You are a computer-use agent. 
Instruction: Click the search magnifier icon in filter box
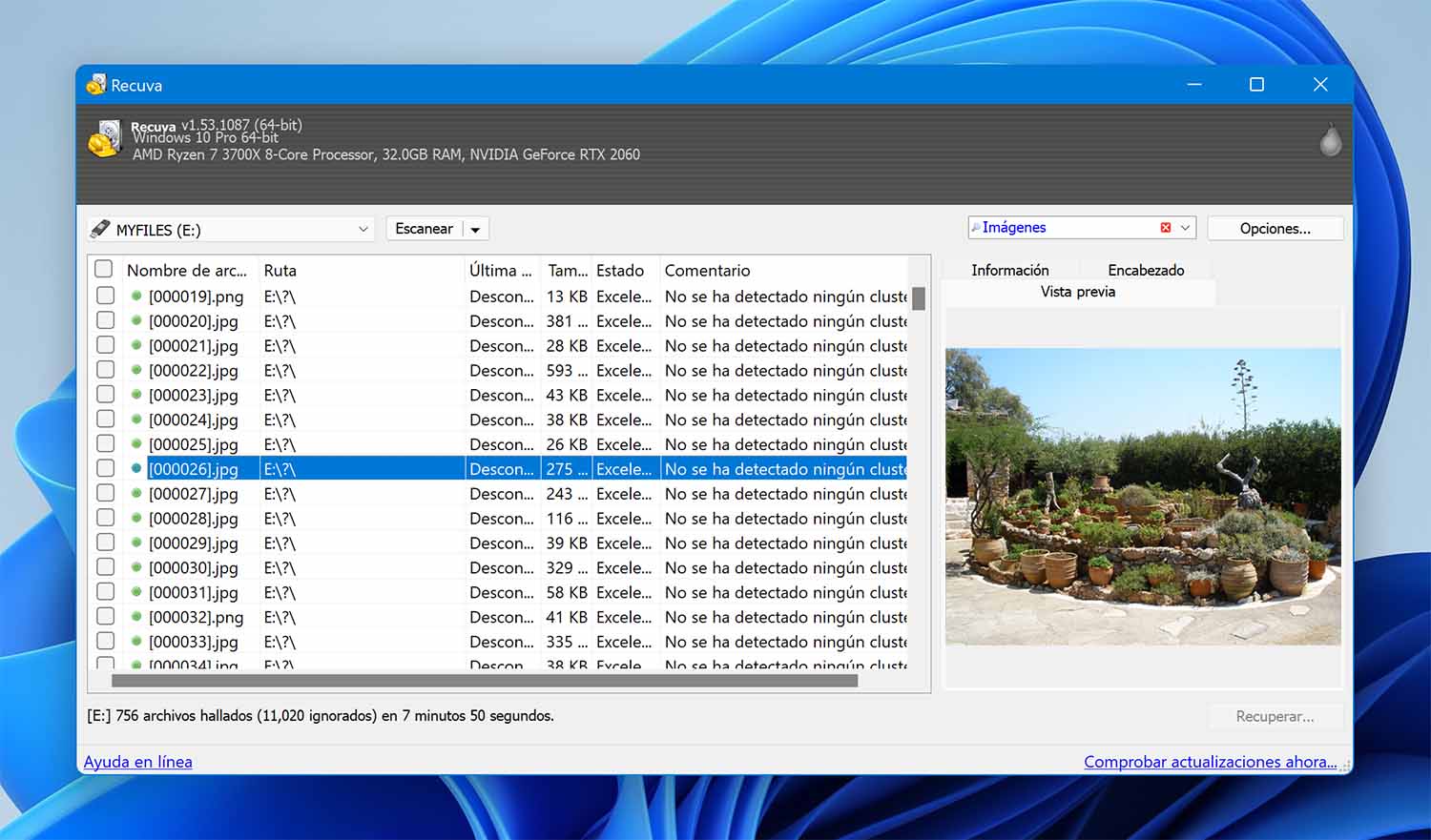click(975, 228)
